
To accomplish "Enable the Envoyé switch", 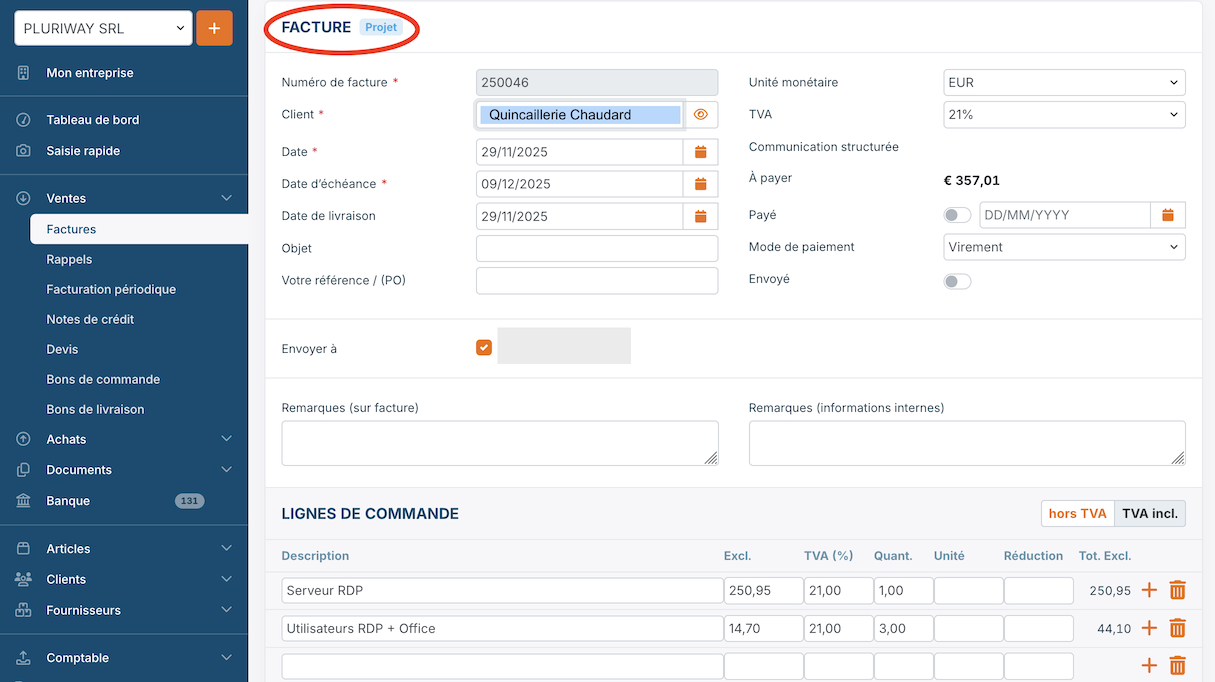I will click(x=957, y=282).
